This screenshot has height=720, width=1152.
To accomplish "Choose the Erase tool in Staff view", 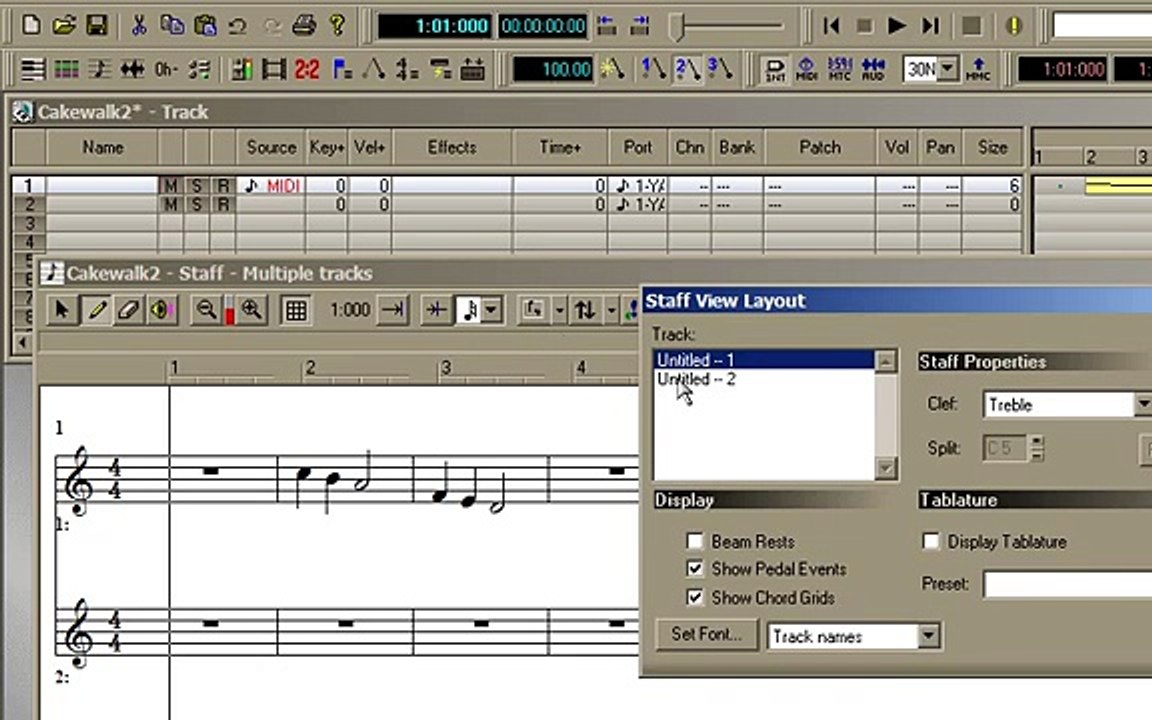I will pos(129,310).
